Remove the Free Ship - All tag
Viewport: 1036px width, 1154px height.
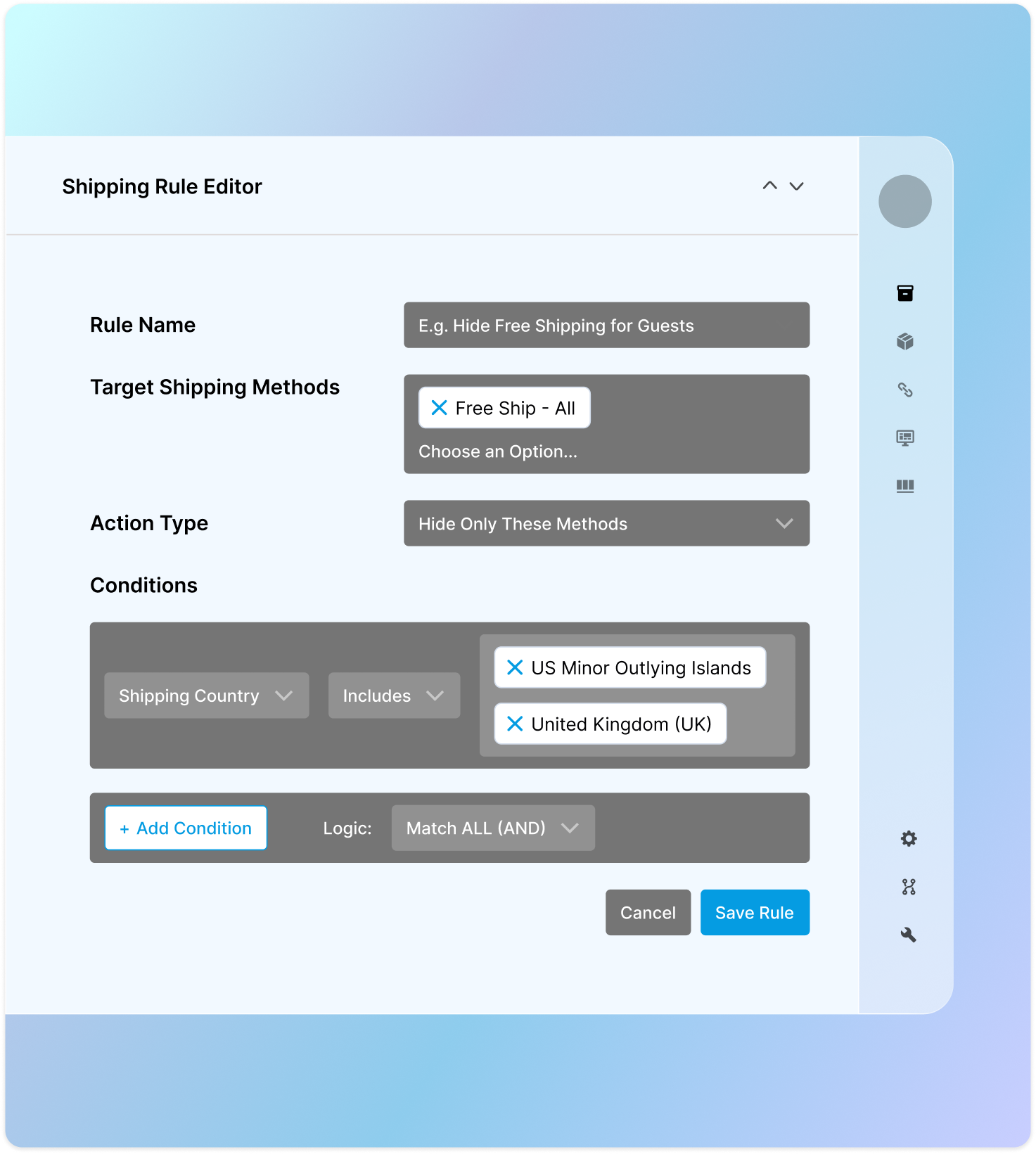439,408
